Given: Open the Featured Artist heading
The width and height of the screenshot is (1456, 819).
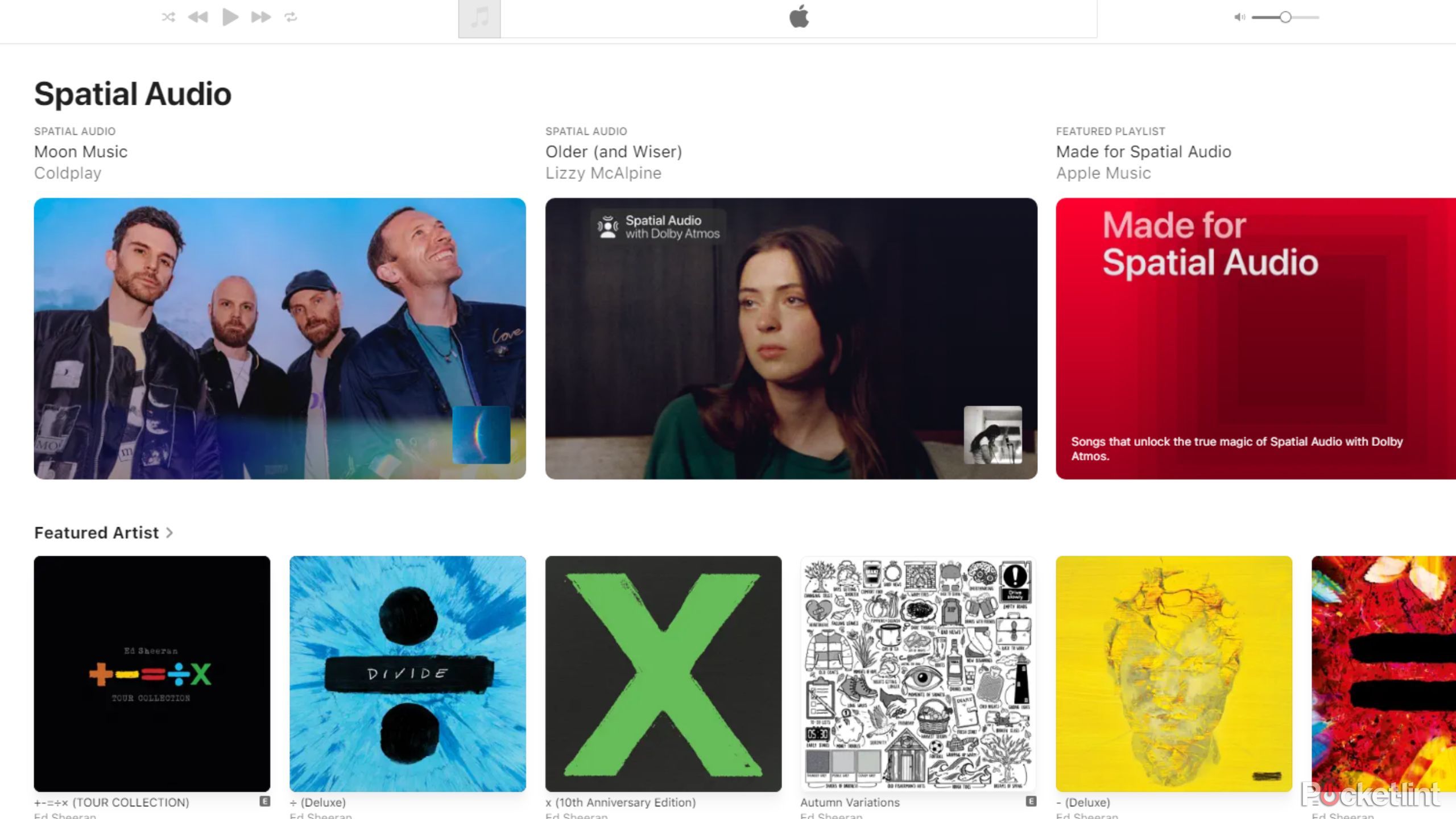Looking at the screenshot, I should 96,533.
